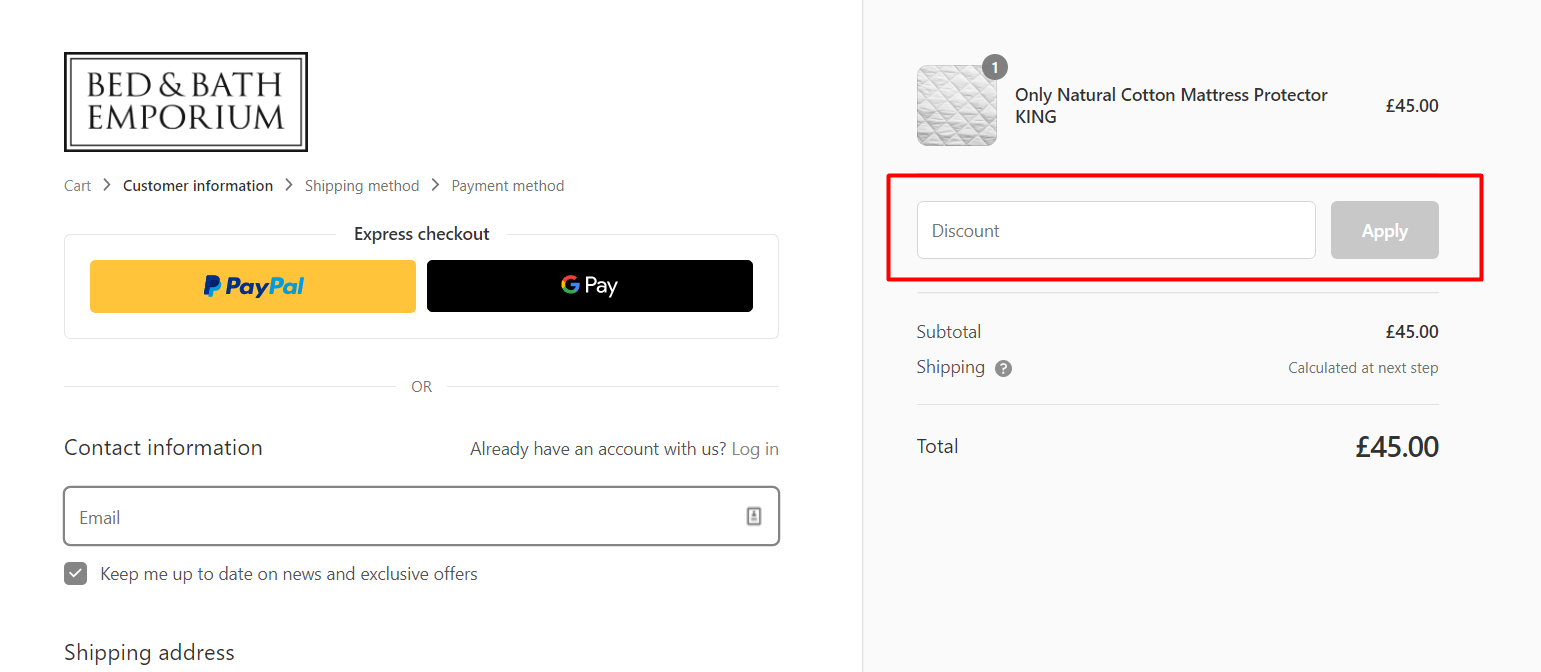The width and height of the screenshot is (1541, 672).
Task: Click the product price £45.00 beside item
Action: 1412,106
